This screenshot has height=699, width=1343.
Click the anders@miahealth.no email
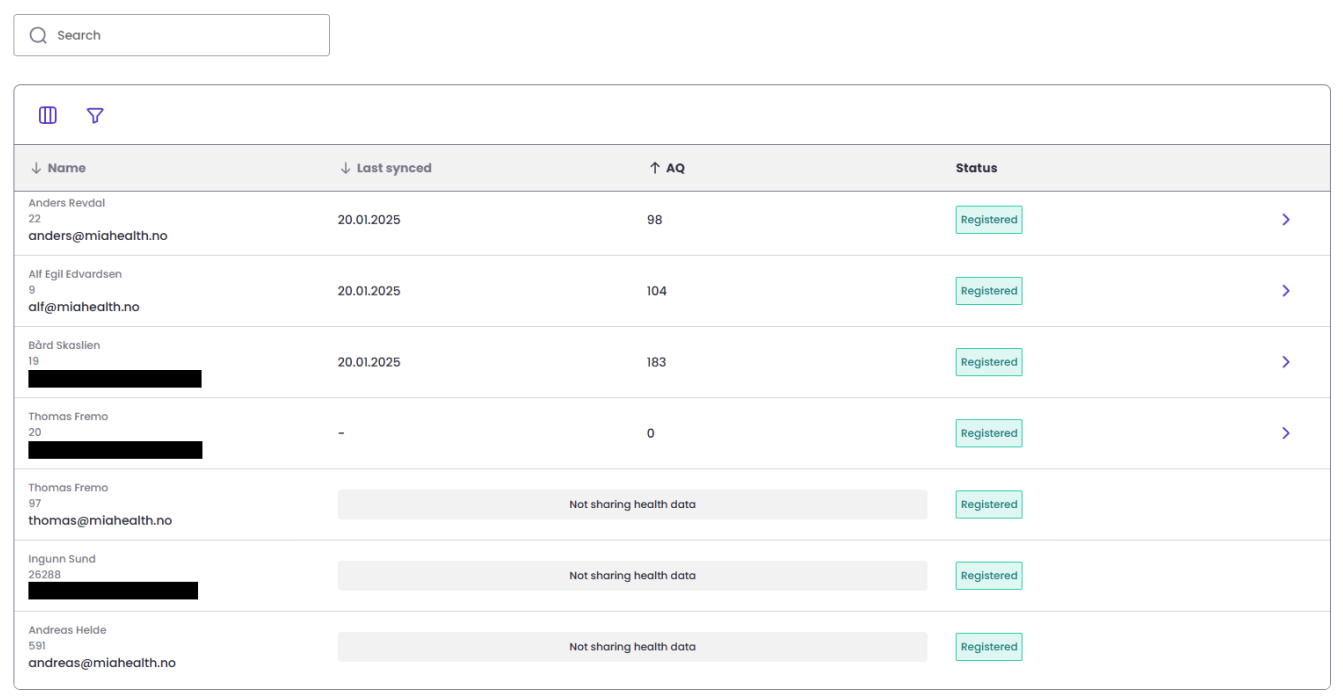pyautogui.click(x=98, y=236)
